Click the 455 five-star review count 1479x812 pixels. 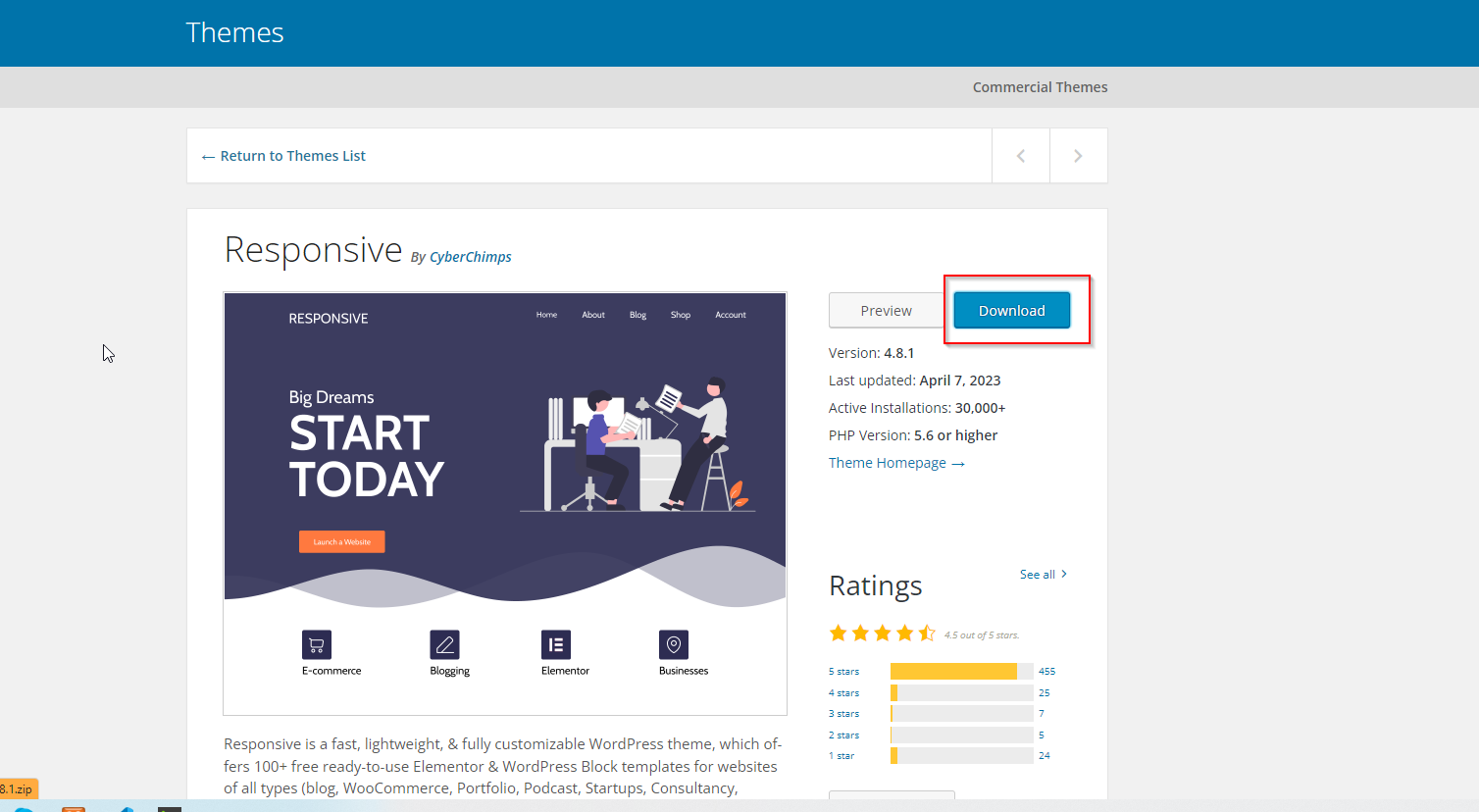tap(1047, 672)
